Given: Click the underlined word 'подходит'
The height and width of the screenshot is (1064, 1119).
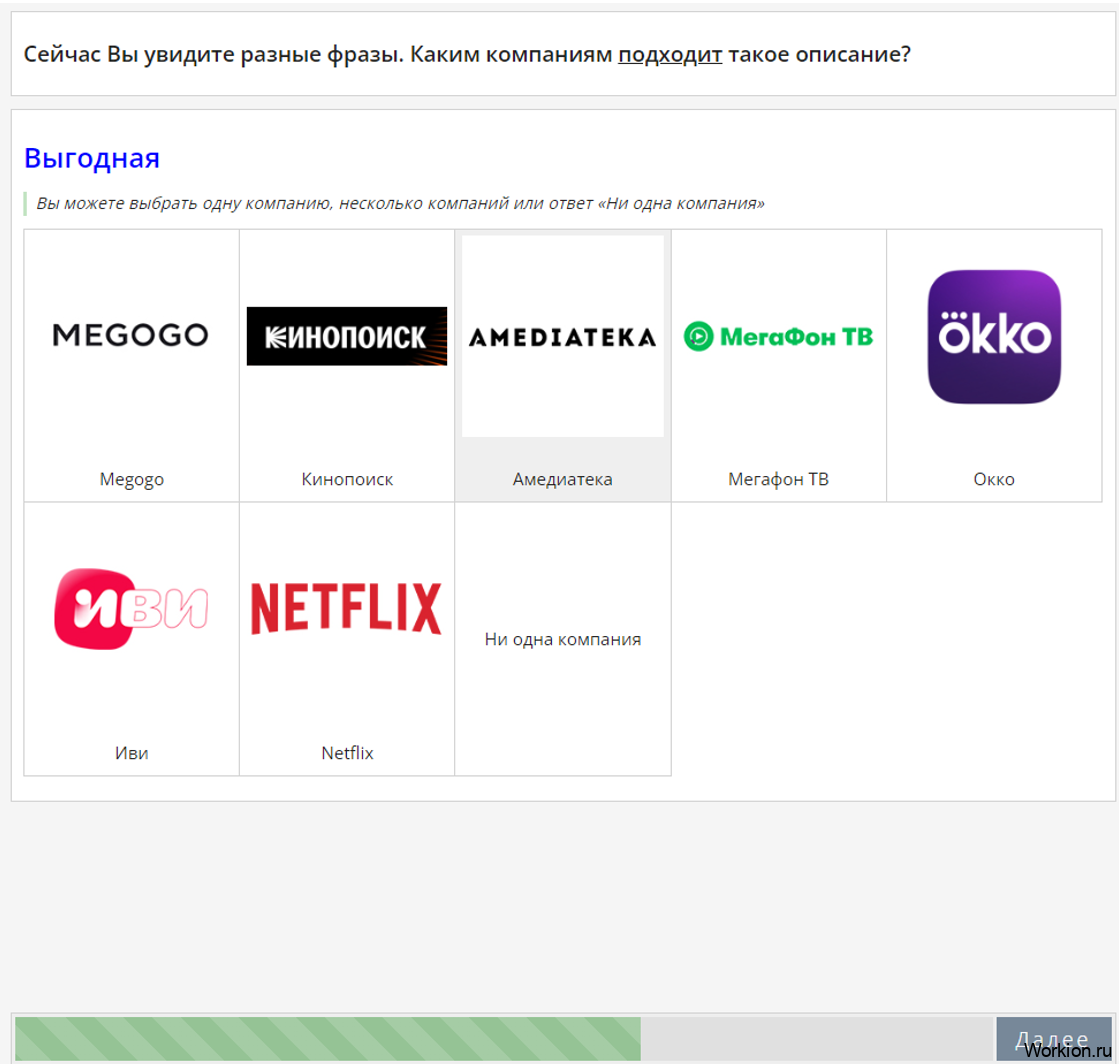Looking at the screenshot, I should (670, 54).
